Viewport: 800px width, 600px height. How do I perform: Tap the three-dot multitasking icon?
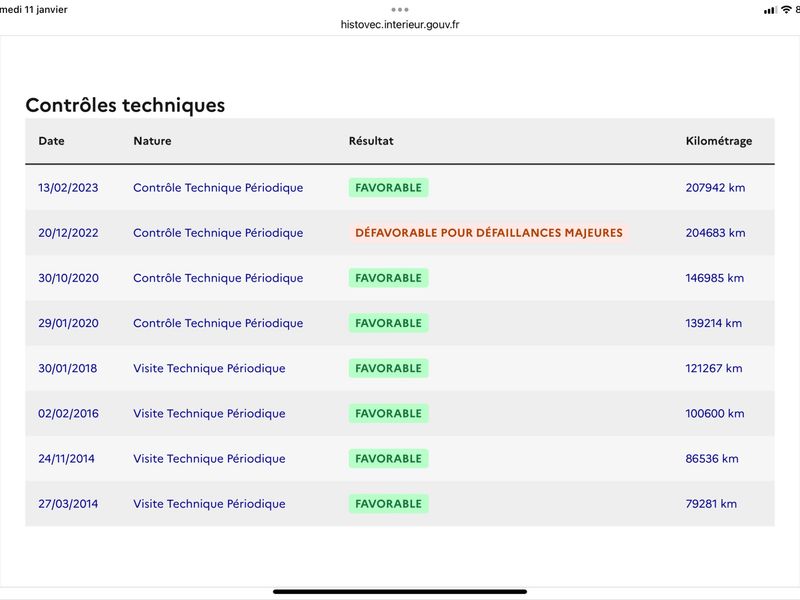pos(399,10)
